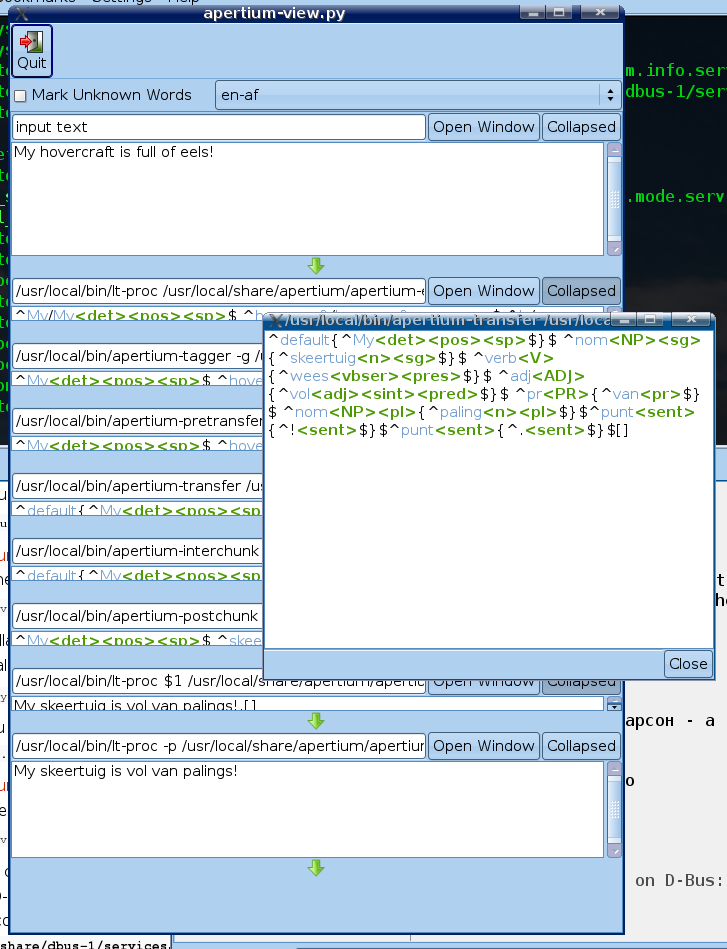
Task: Click the lt-proc $1 command field
Action: click(219, 681)
